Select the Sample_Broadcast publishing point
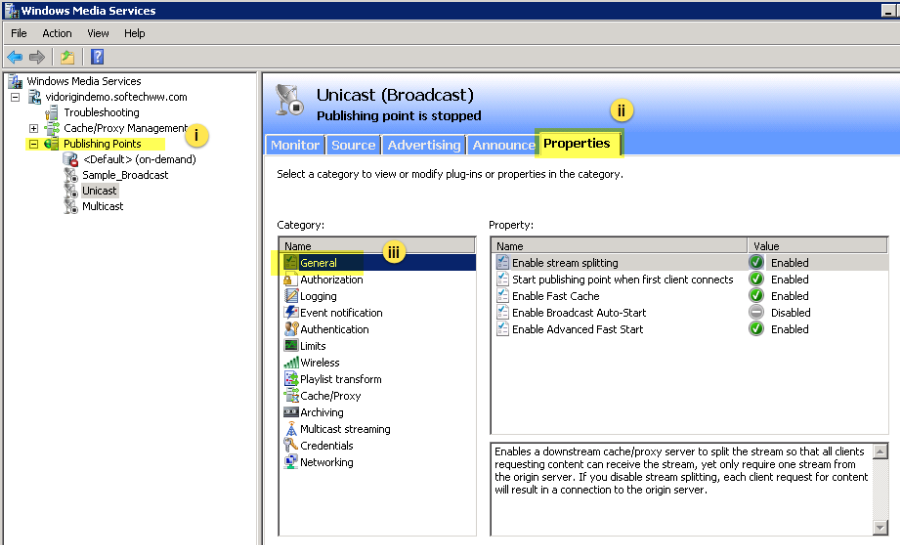This screenshot has height=546, width=900. coord(125,175)
